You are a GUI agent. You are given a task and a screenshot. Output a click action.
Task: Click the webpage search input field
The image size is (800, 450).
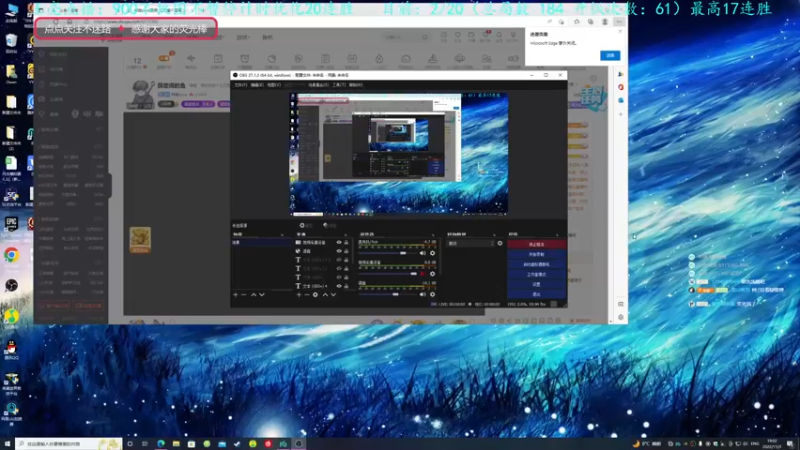pyautogui.click(x=402, y=37)
